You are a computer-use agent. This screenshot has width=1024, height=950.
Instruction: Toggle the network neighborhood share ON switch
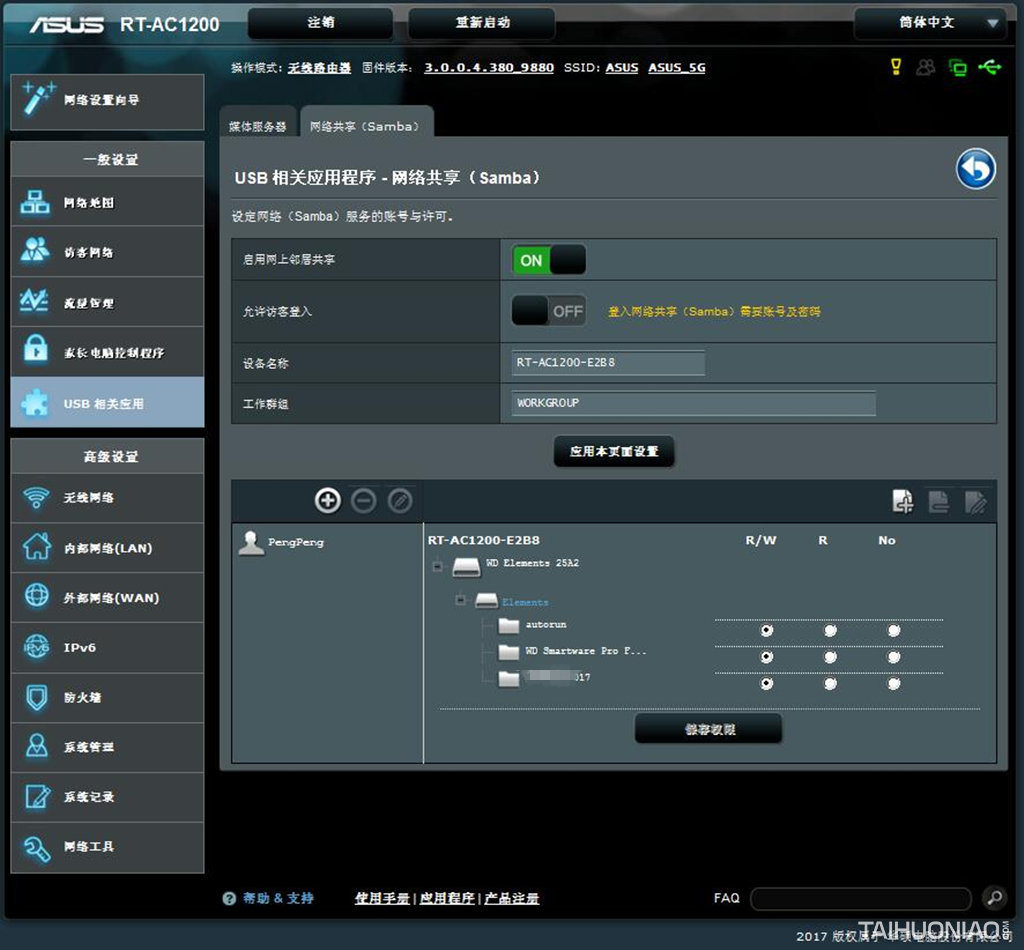click(549, 260)
